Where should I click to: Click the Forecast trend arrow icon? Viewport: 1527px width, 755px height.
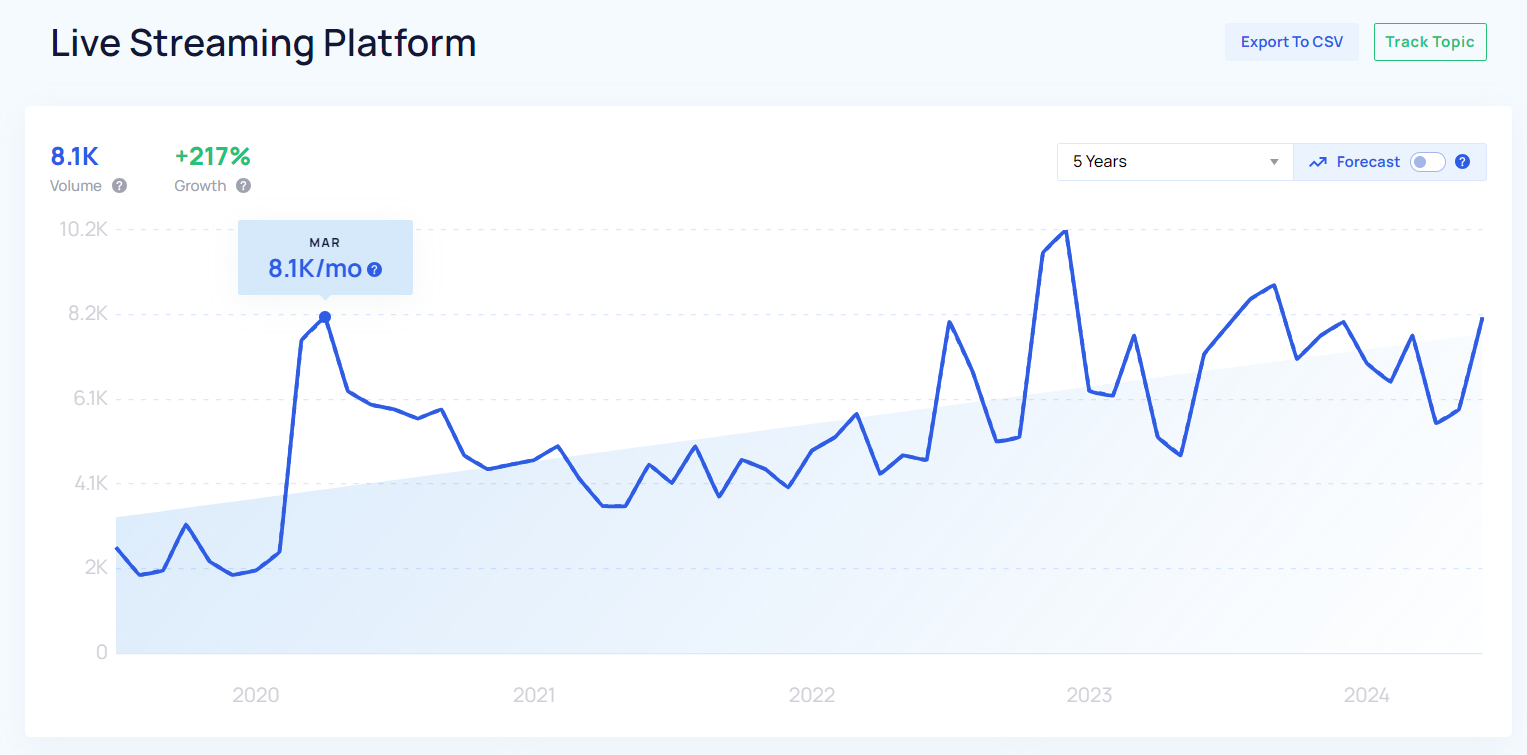click(1317, 162)
